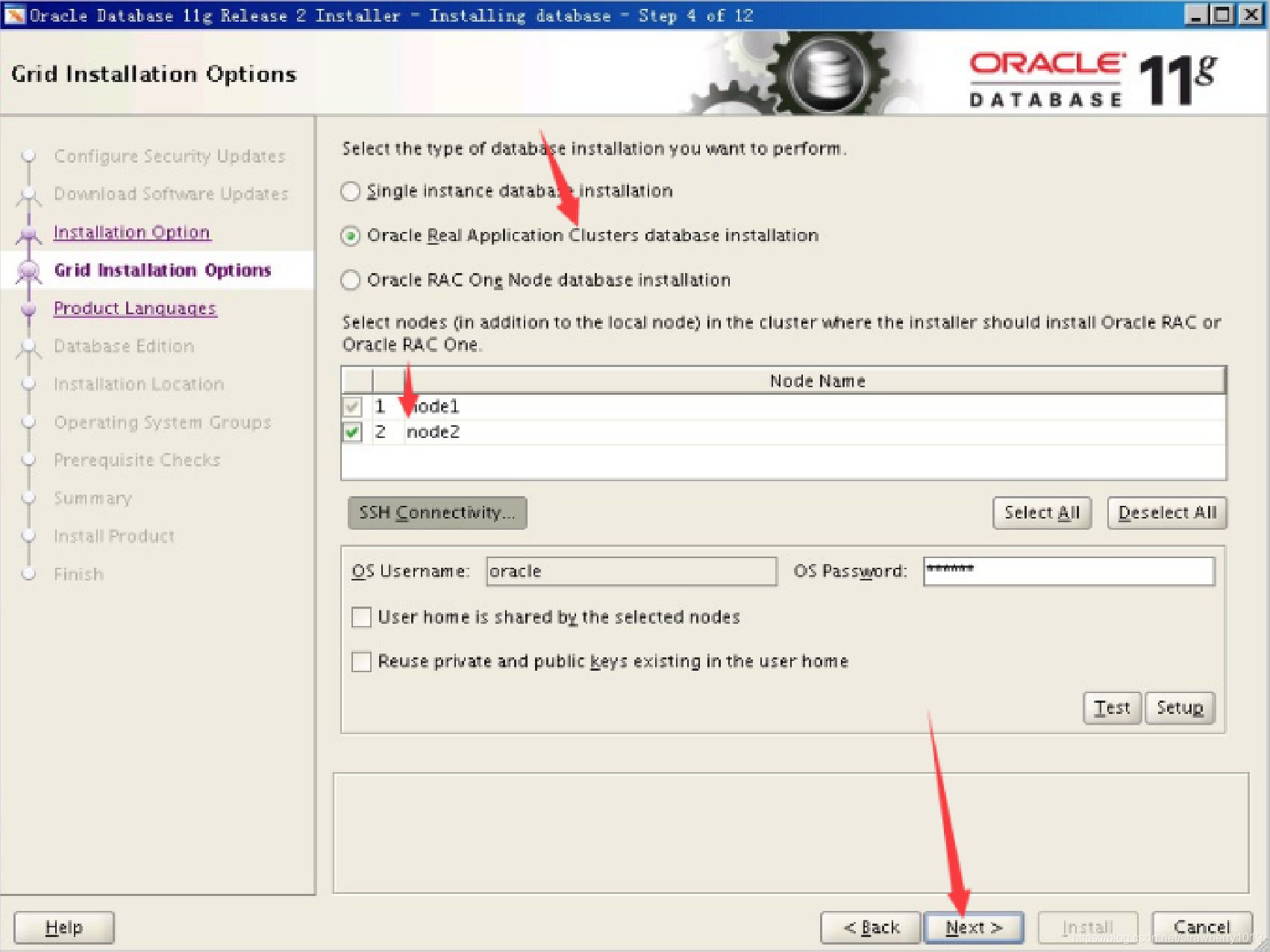
Task: Maximize the installer window
Action: click(x=1223, y=15)
